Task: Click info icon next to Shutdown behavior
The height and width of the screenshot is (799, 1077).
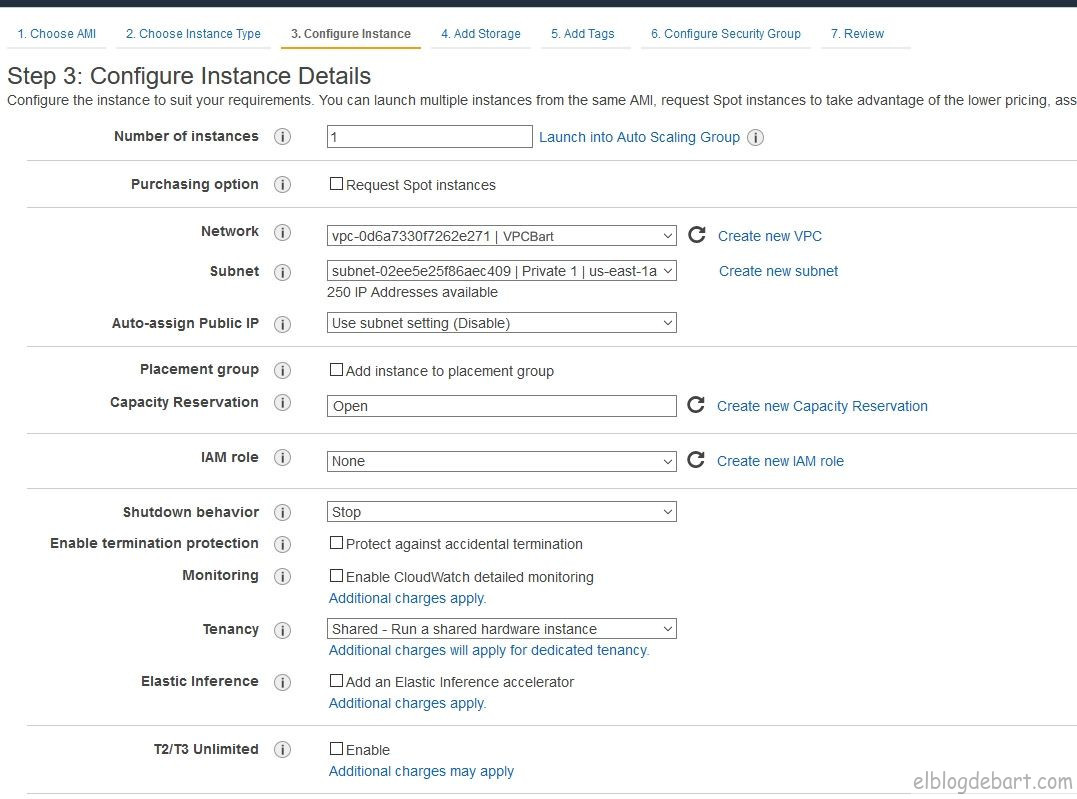Action: coord(282,513)
